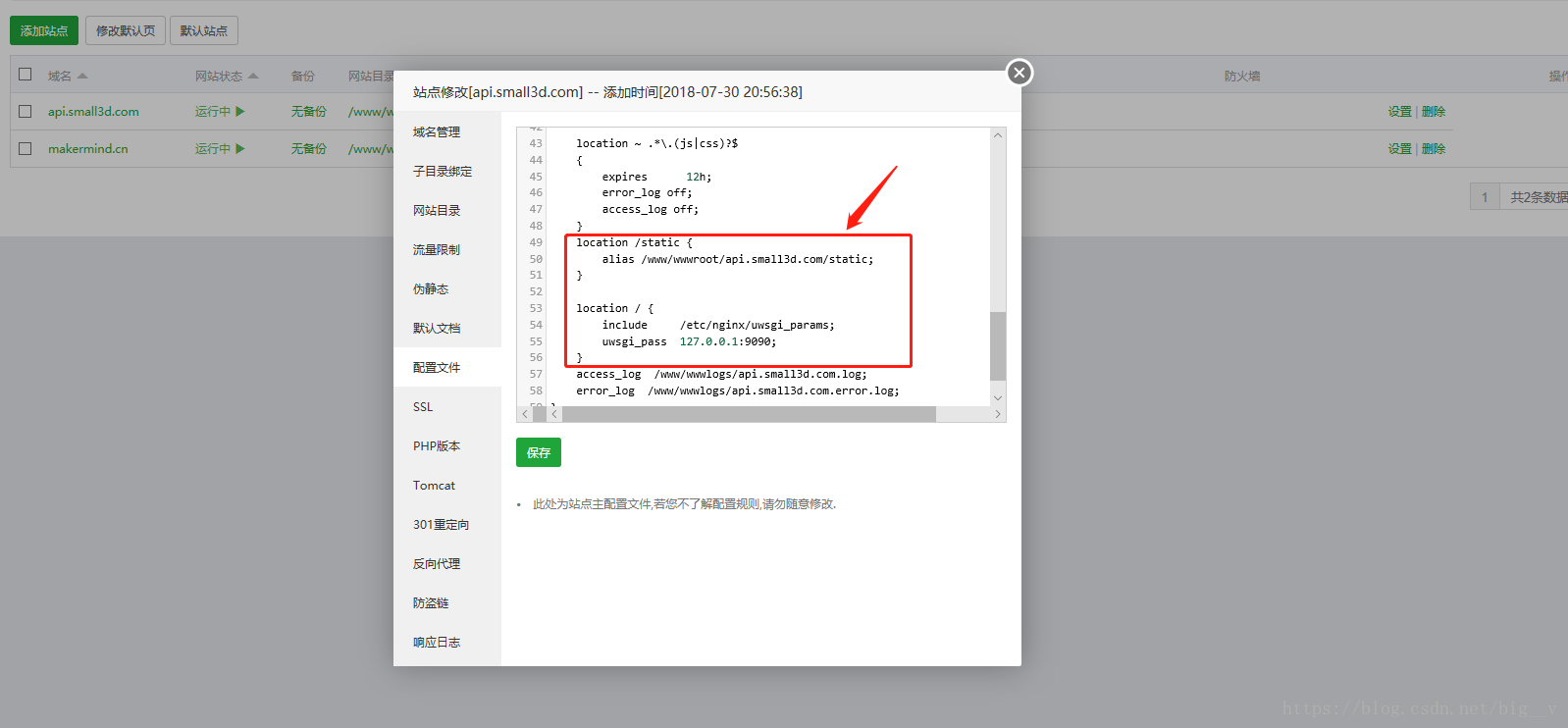The image size is (1568, 728).
Task: Click the uwsgi_pass 127.0.0.1:9090 line
Action: pos(689,341)
